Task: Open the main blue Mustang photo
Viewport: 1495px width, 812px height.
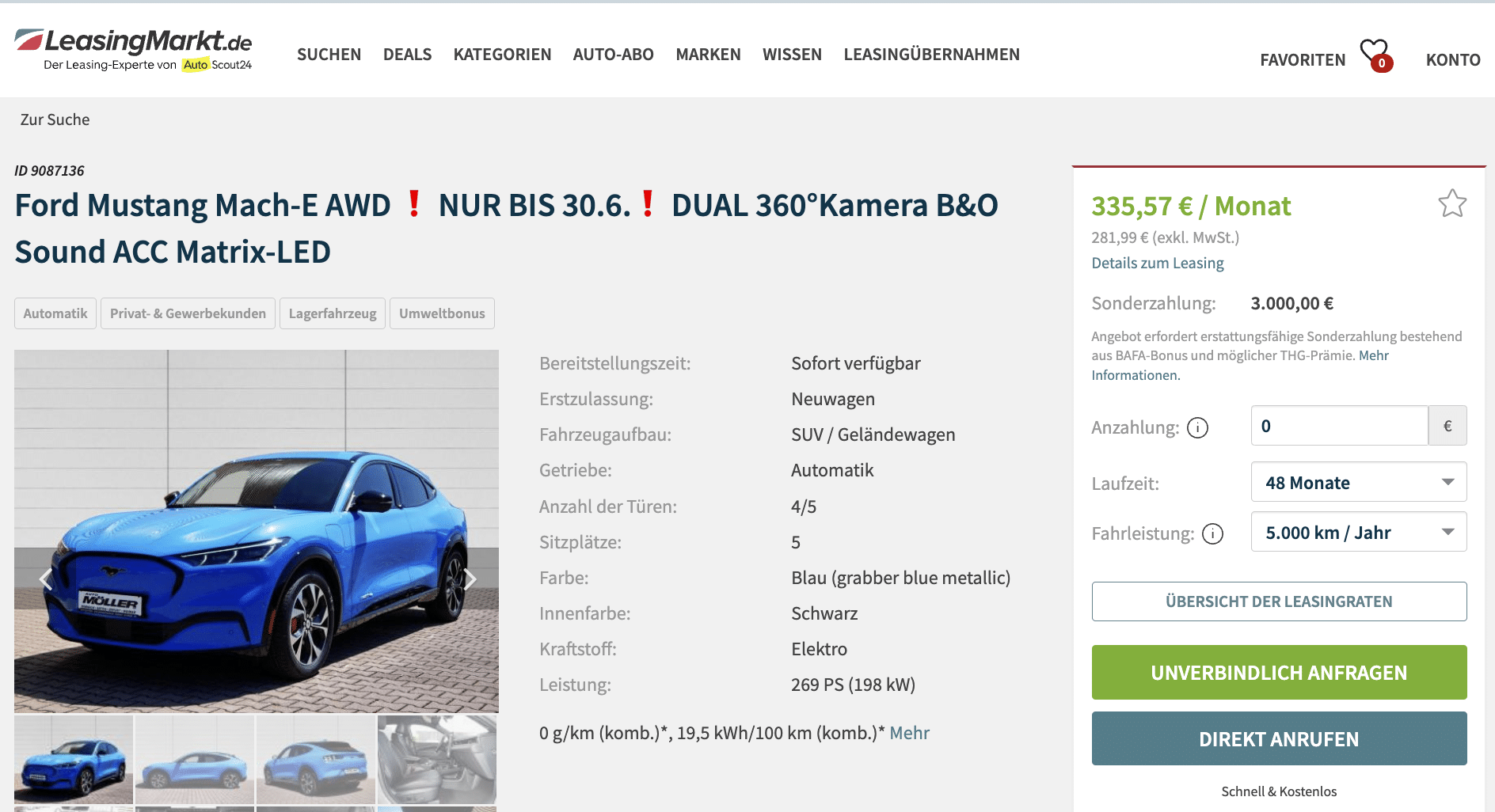Action: pos(257,531)
